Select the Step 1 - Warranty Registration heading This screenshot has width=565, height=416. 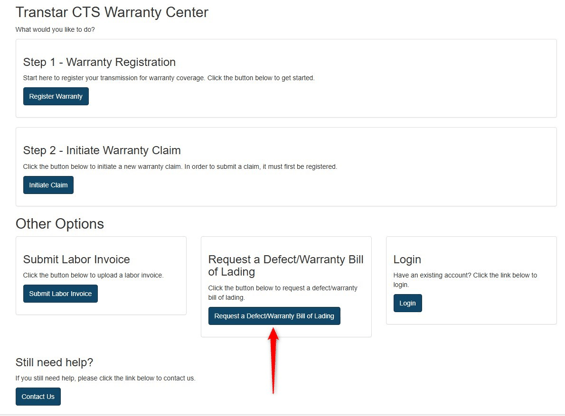coord(99,62)
